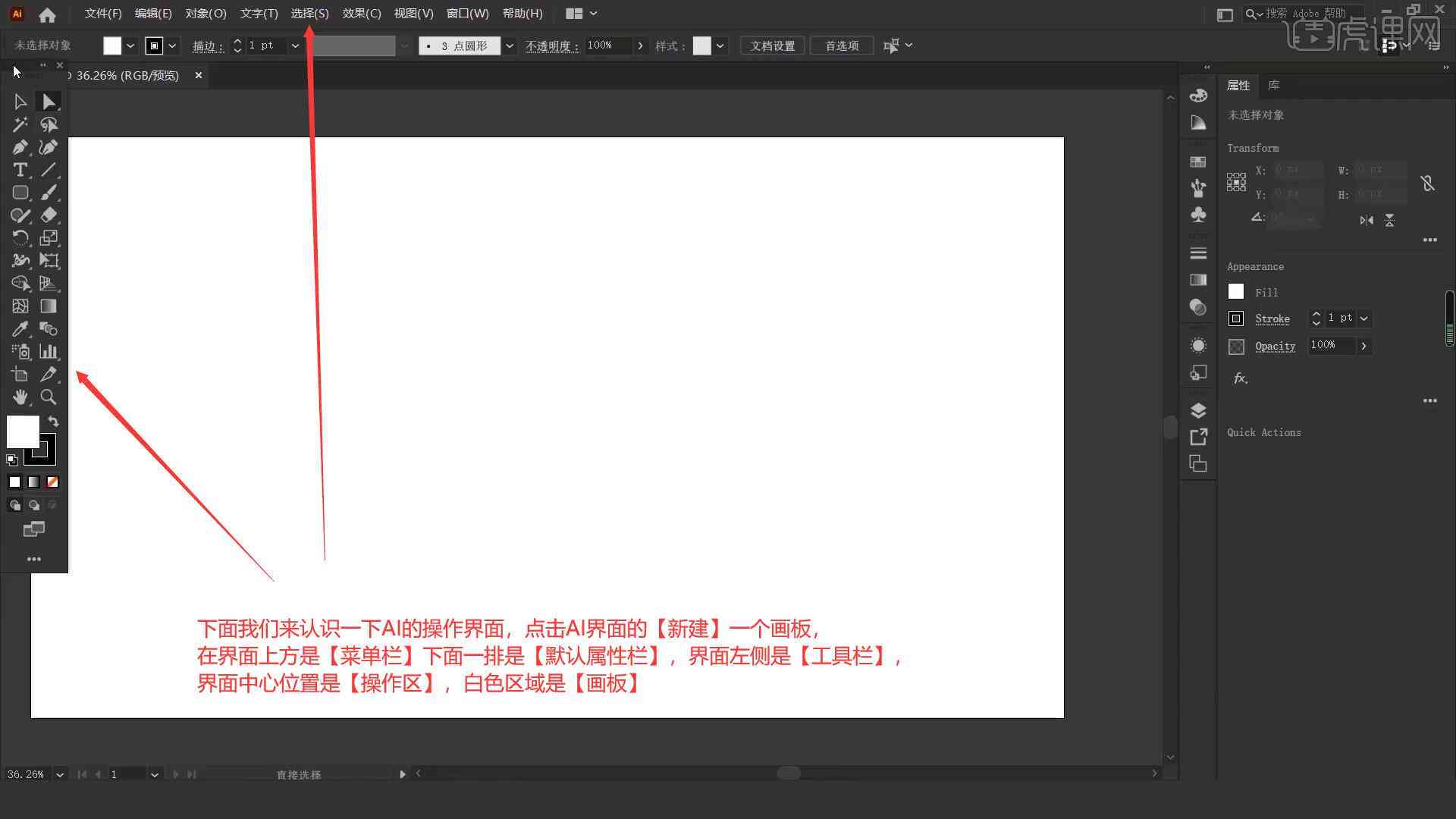Click the 首选项 button

coord(842,45)
